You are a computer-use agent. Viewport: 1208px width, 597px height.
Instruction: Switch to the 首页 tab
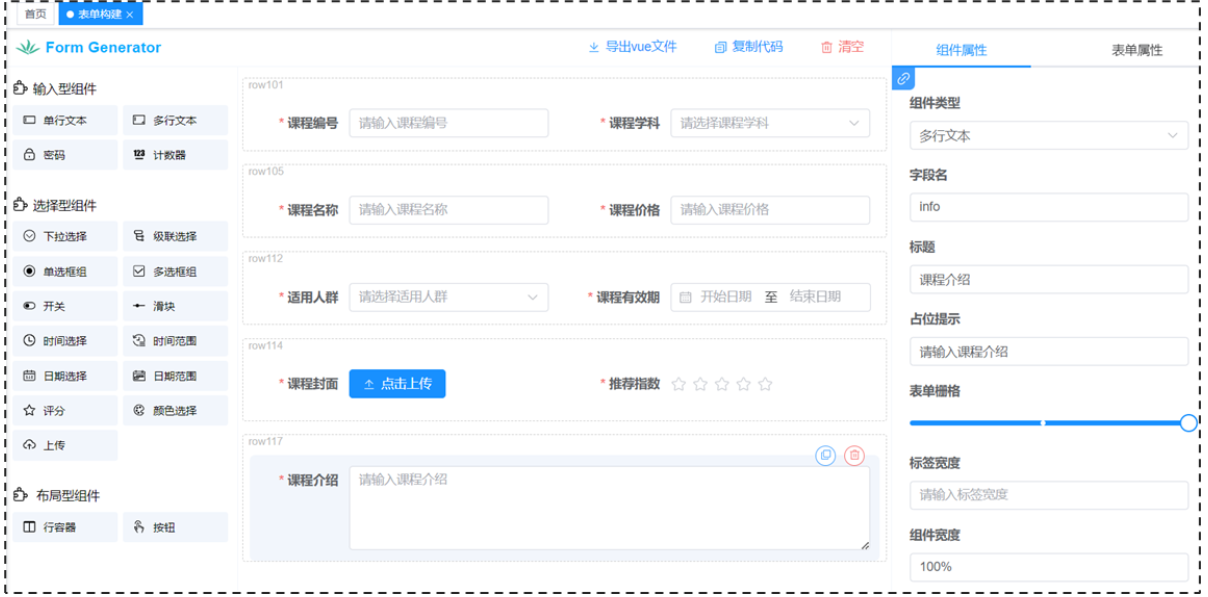coord(35,15)
